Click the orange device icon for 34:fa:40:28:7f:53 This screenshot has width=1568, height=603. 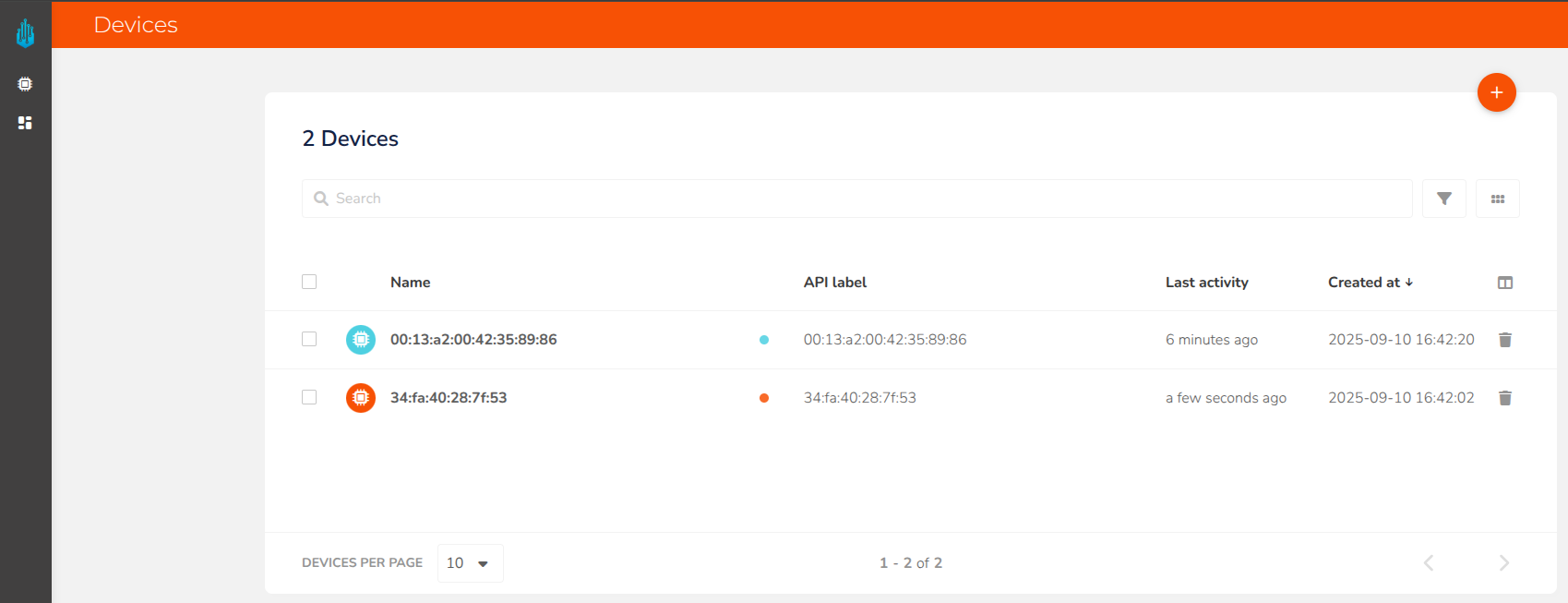361,398
